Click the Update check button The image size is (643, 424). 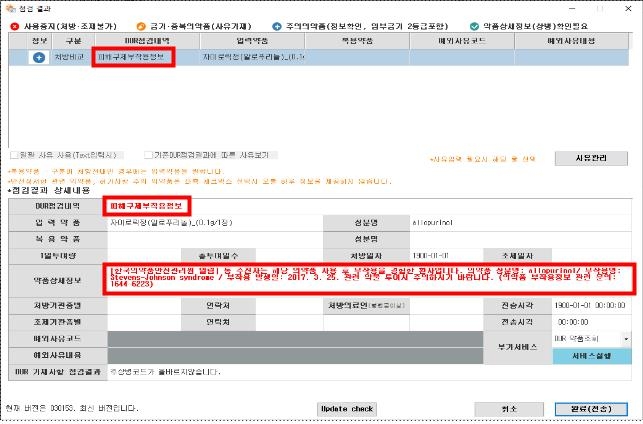(347, 408)
